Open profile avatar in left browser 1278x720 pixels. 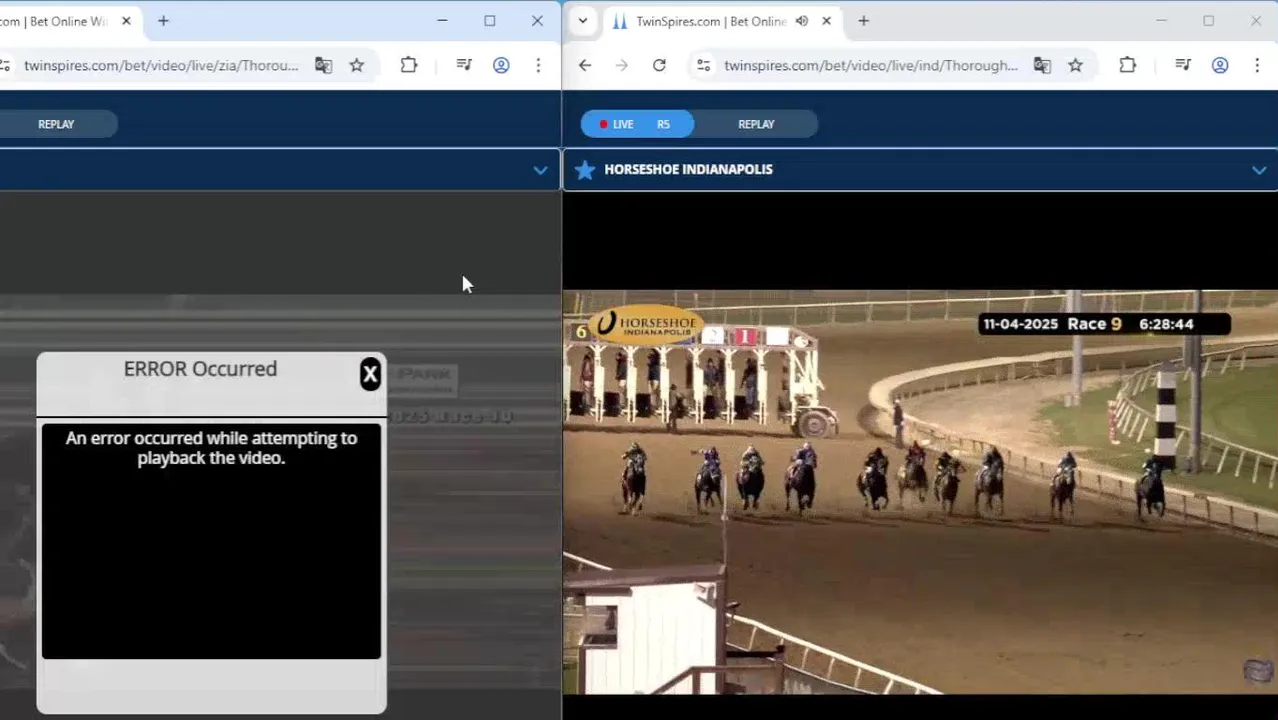click(x=501, y=65)
